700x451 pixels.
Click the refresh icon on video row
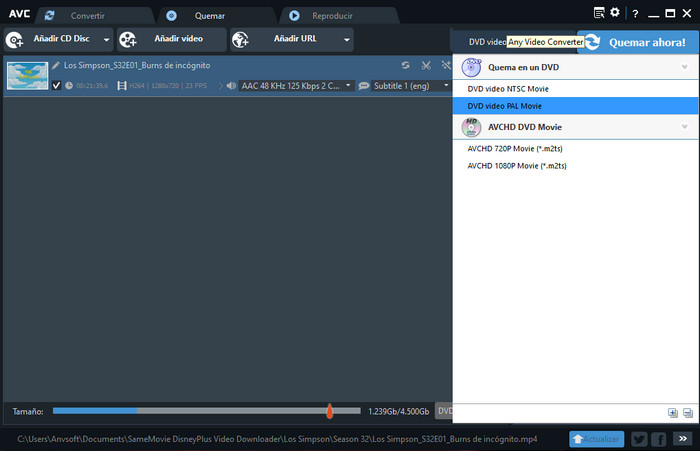pyautogui.click(x=405, y=65)
